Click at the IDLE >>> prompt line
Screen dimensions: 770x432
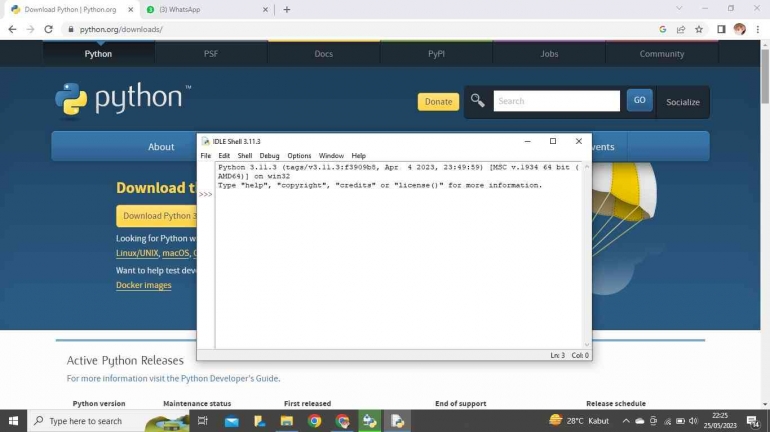tap(398, 194)
